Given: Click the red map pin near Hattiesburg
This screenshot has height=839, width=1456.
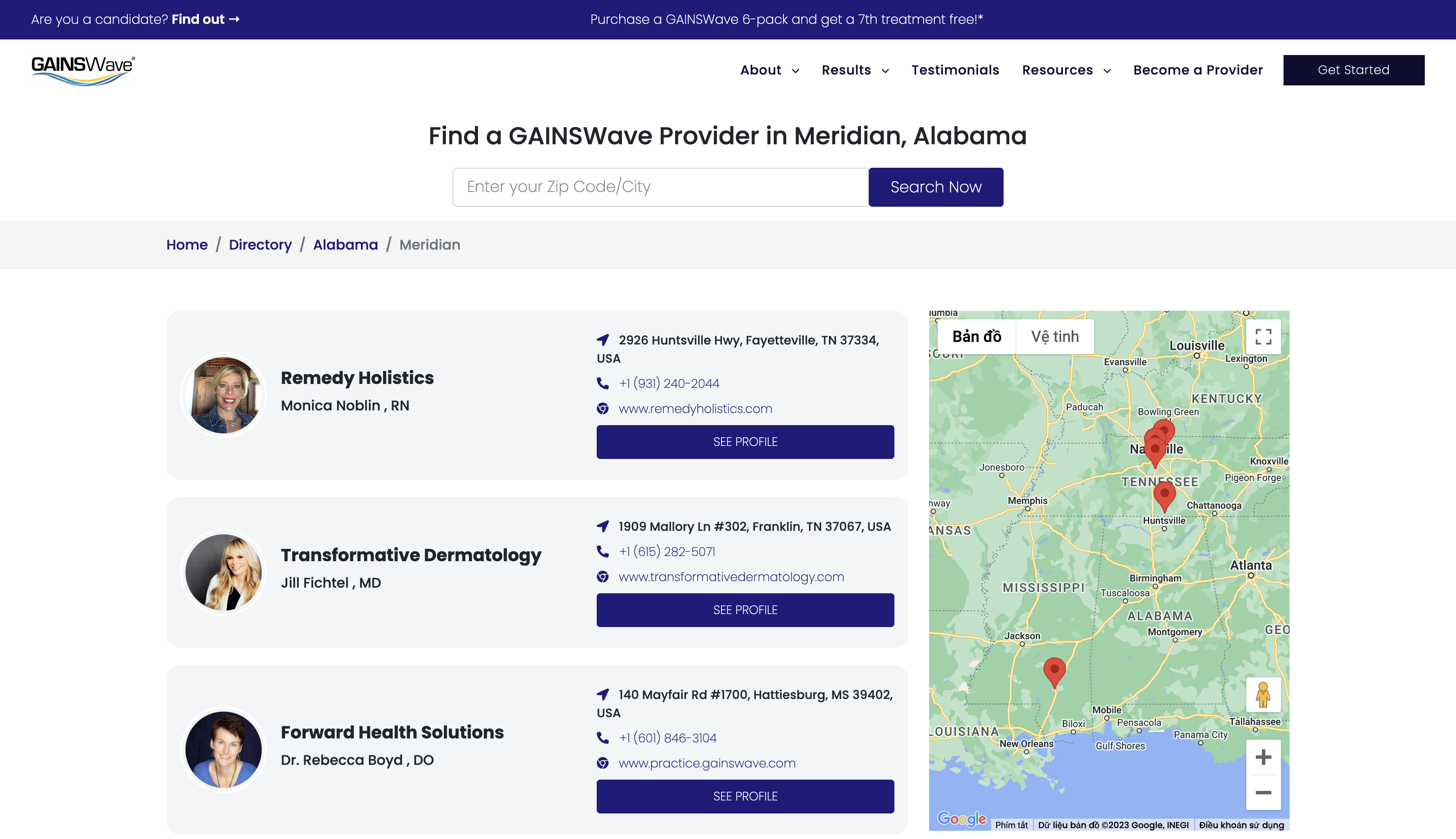Looking at the screenshot, I should pyautogui.click(x=1054, y=671).
